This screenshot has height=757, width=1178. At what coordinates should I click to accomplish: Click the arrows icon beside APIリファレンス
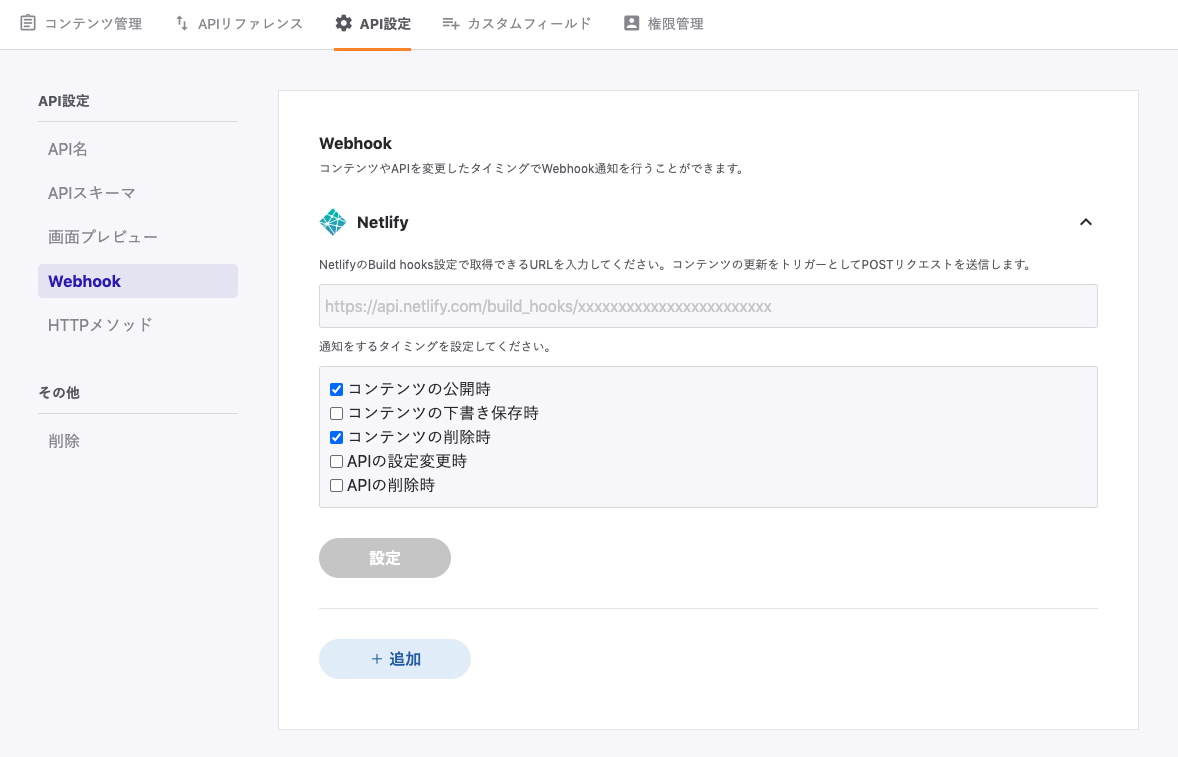[182, 23]
